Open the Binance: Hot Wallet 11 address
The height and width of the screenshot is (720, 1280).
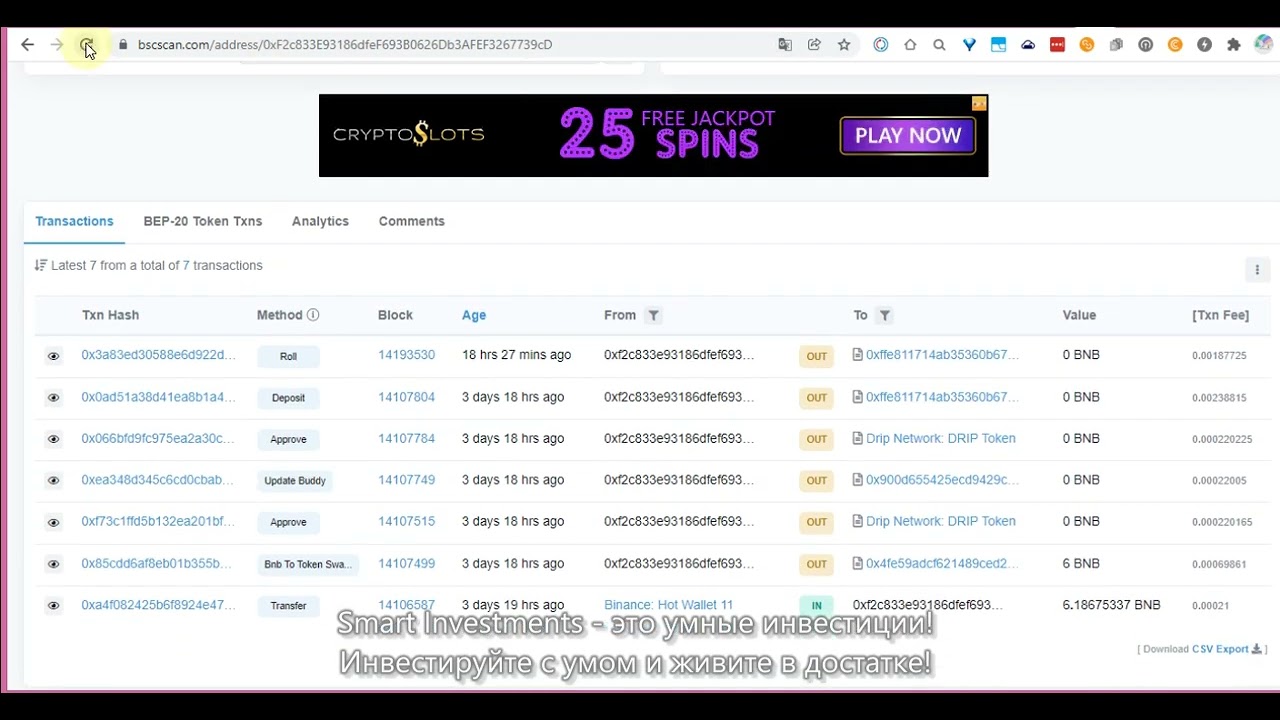pos(668,605)
